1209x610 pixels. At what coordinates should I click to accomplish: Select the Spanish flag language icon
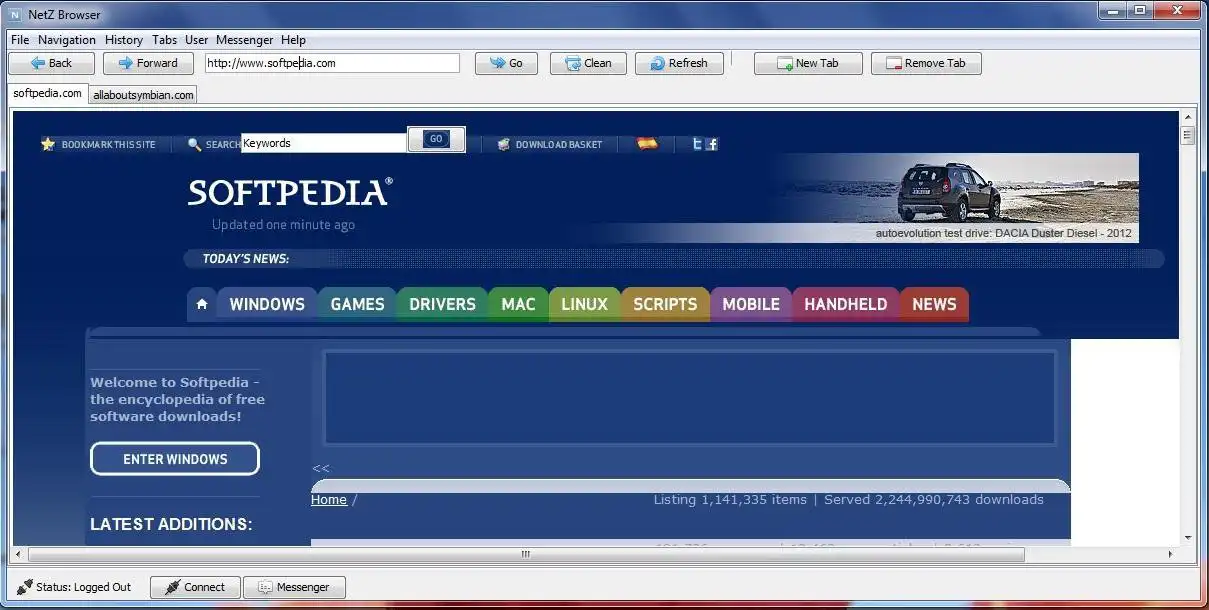648,144
